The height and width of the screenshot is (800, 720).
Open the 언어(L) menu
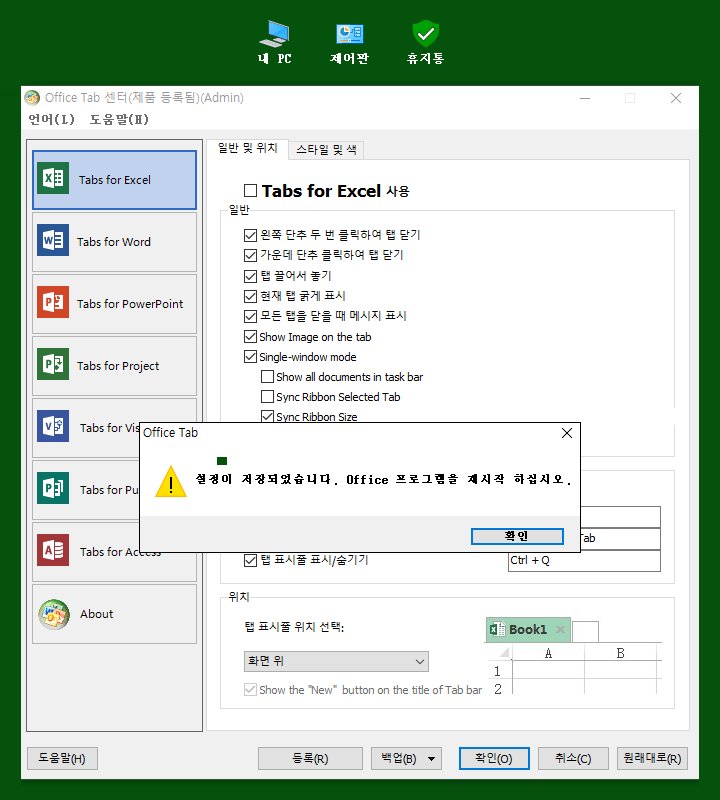[52, 119]
